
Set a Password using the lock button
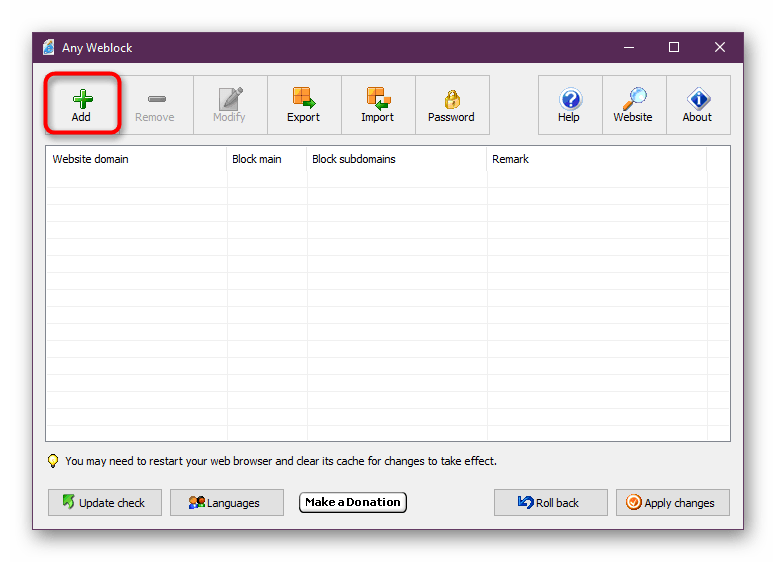pyautogui.click(x=452, y=104)
